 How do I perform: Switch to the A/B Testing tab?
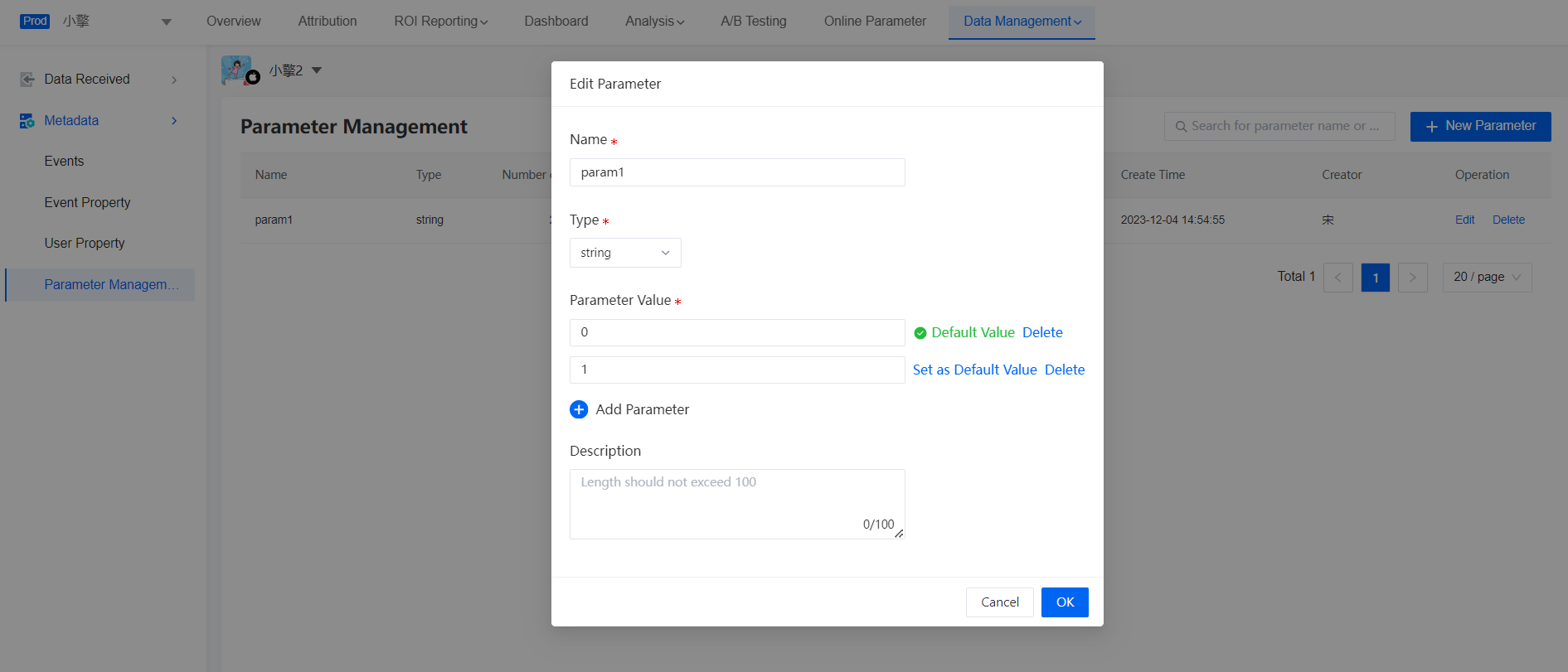753,22
